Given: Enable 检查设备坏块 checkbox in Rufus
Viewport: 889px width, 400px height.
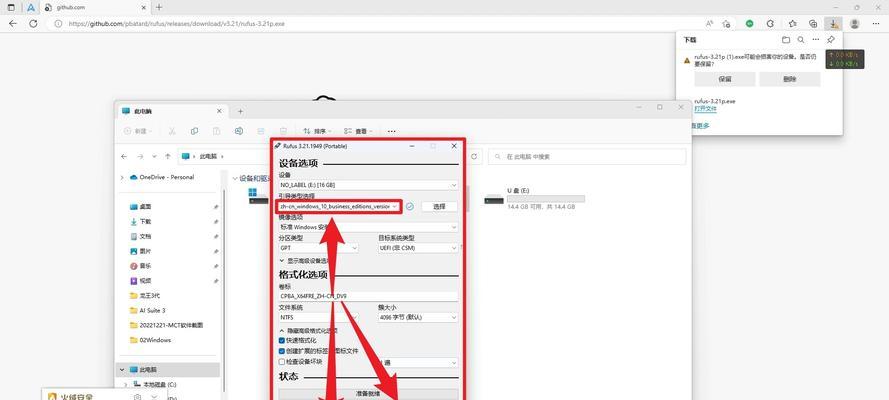Looking at the screenshot, I should click(x=282, y=361).
